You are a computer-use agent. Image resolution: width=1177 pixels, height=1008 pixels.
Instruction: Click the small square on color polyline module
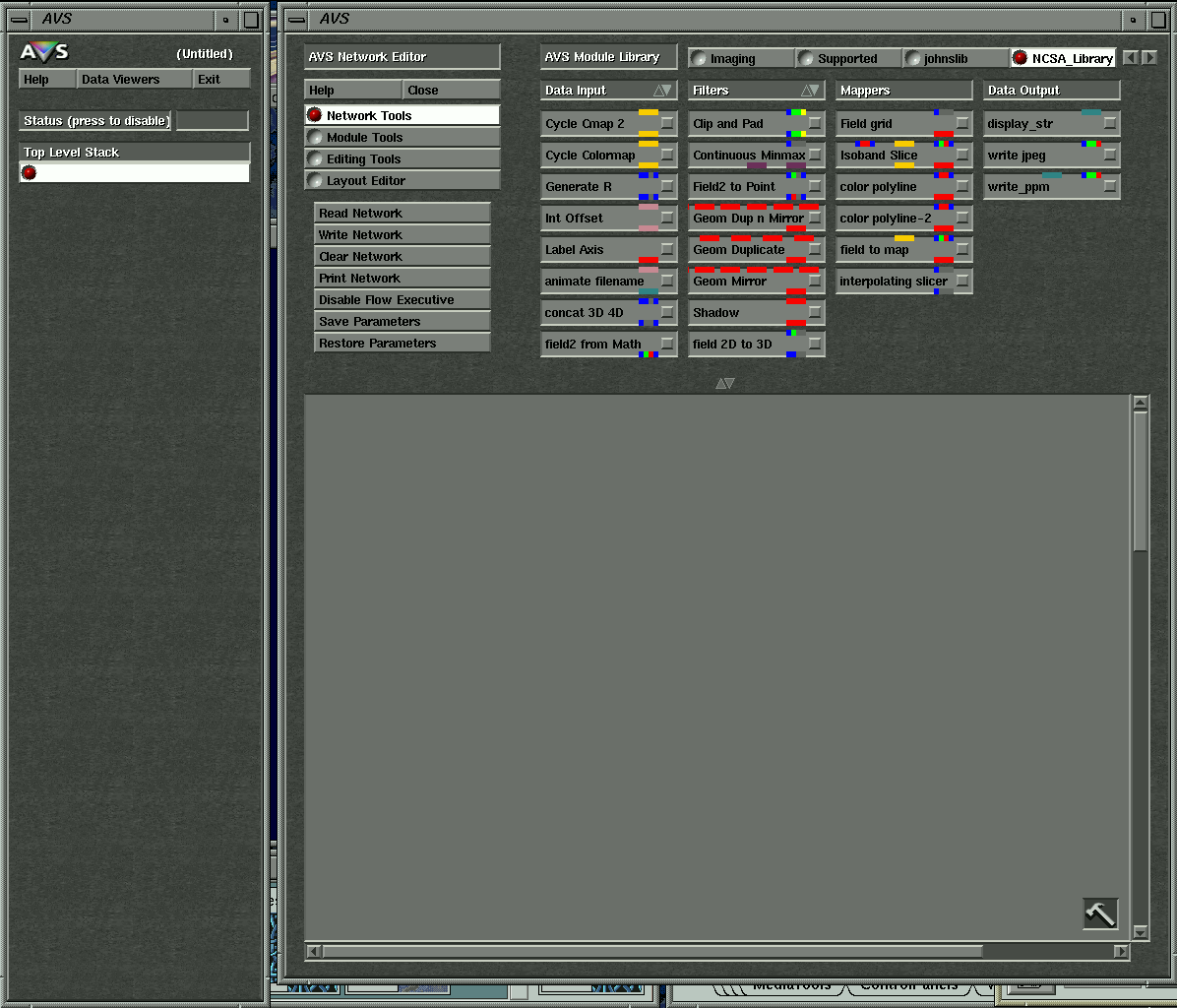(x=962, y=186)
